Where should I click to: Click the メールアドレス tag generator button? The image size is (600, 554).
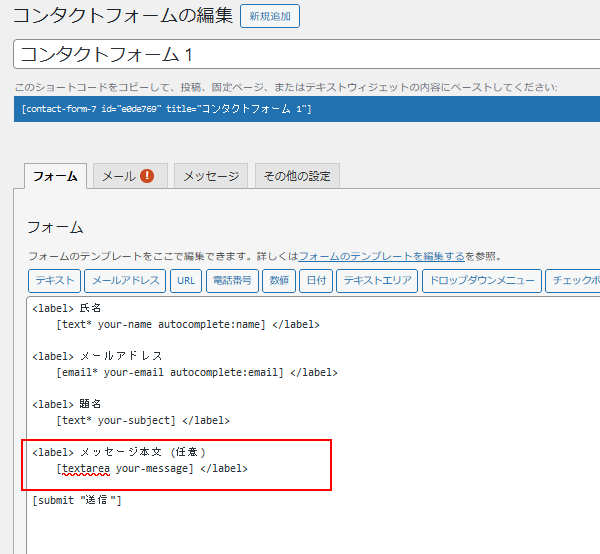tap(125, 281)
